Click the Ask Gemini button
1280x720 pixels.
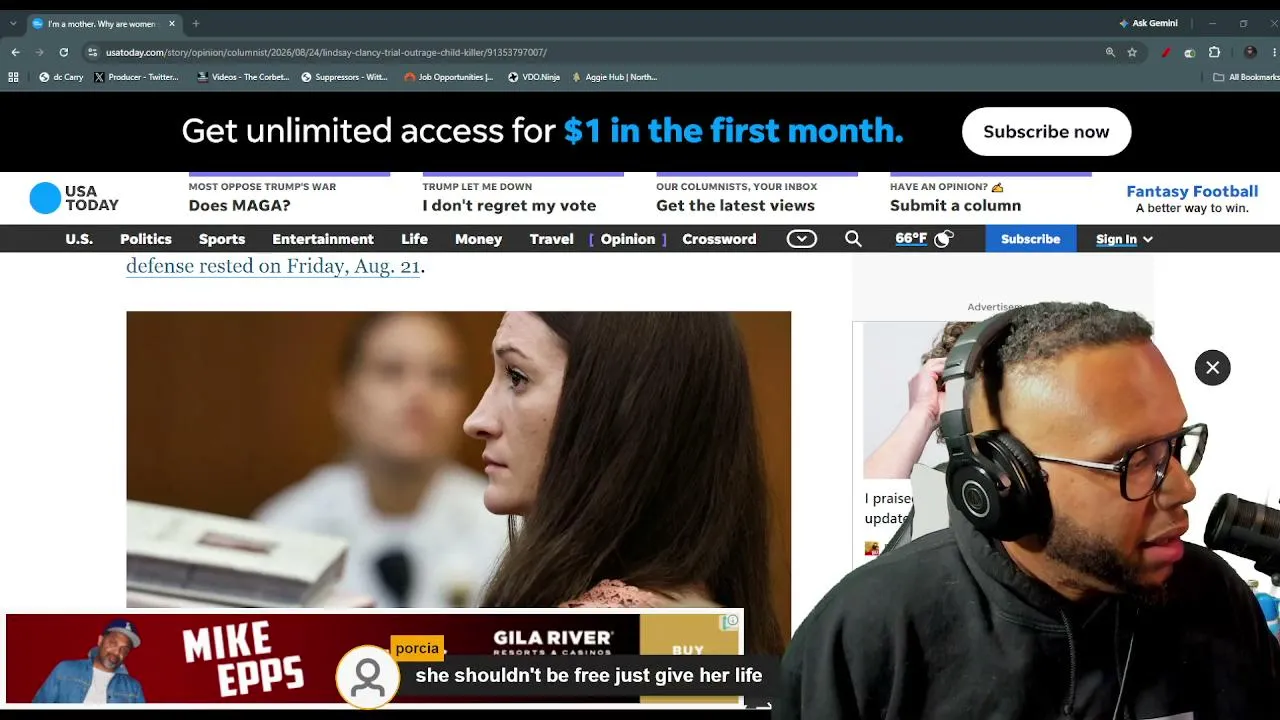coord(1148,23)
